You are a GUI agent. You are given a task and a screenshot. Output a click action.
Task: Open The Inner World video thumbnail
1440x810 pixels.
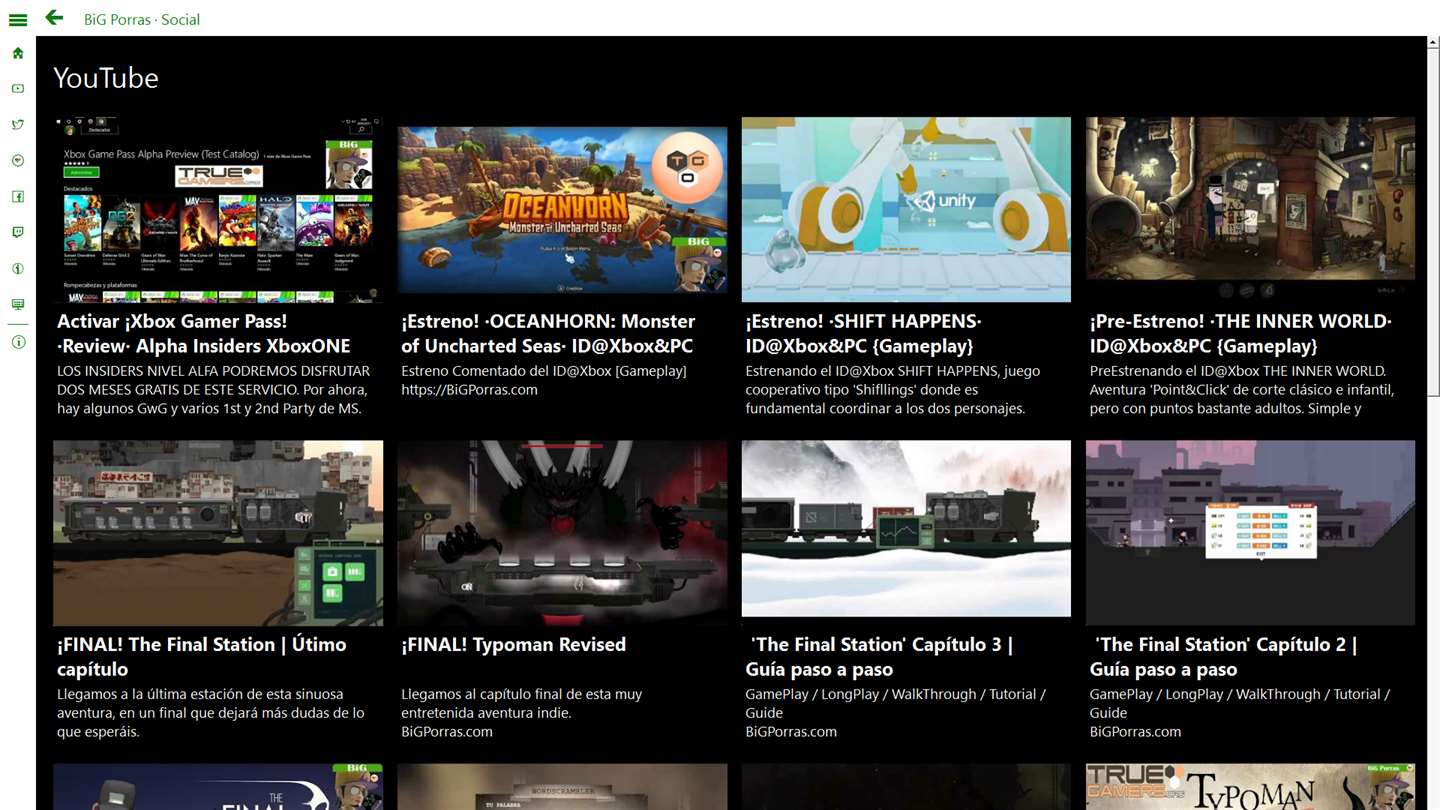[x=1250, y=209]
